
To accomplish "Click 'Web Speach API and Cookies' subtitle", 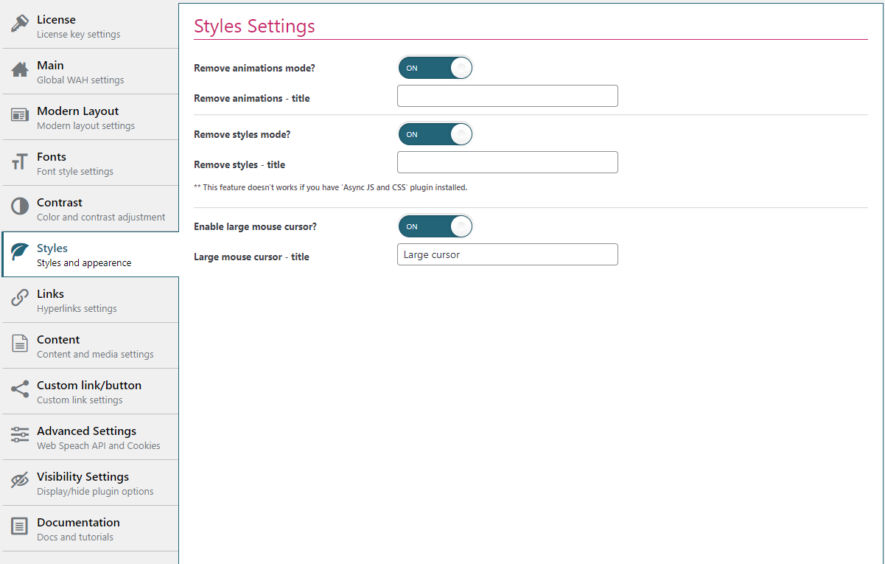I will 98,446.
